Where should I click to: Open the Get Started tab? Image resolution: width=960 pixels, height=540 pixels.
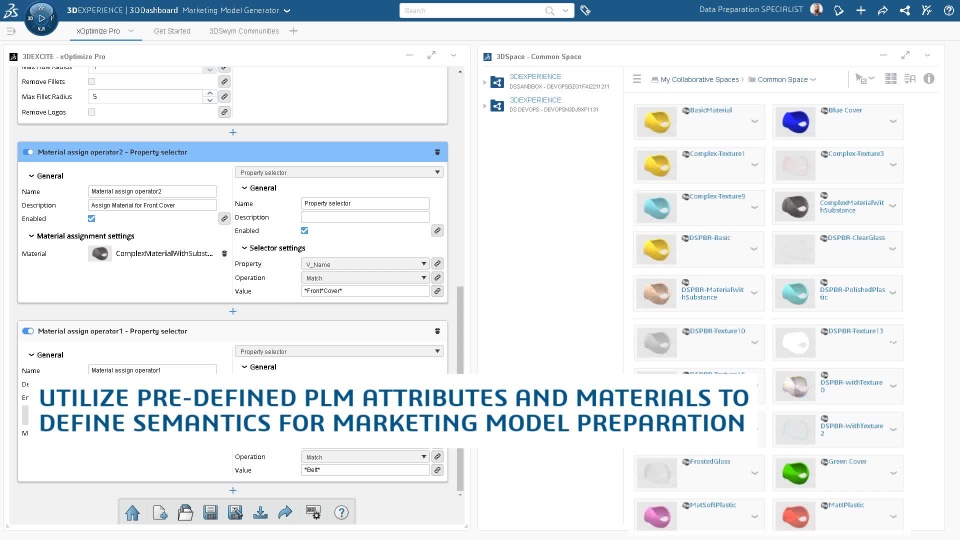(x=171, y=31)
